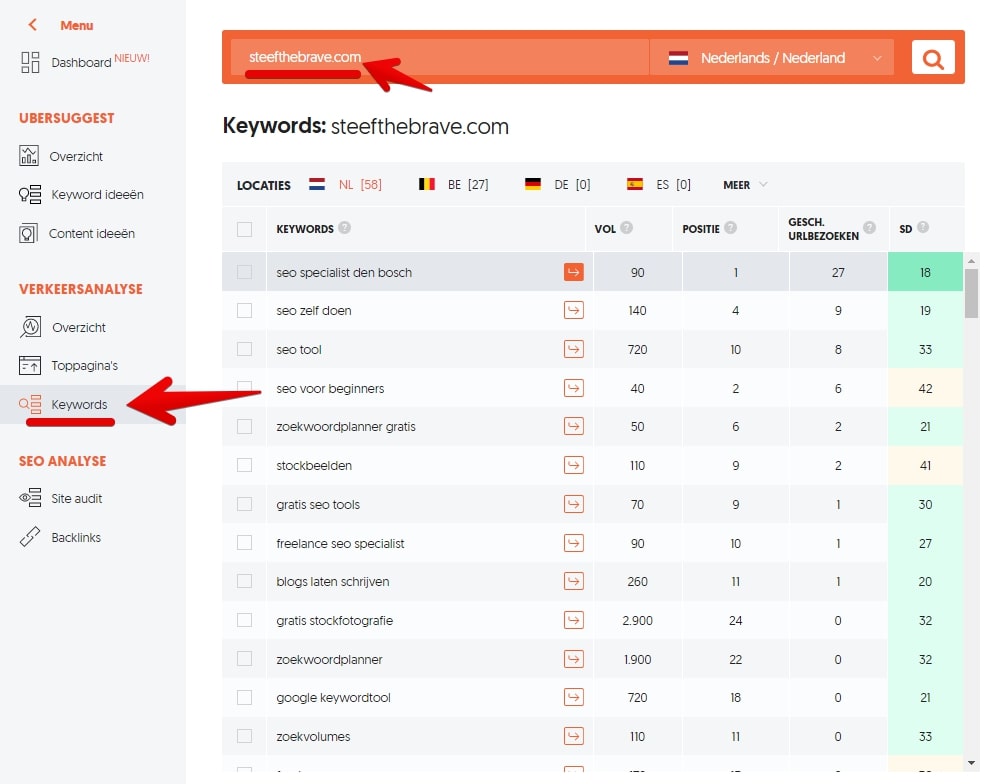This screenshot has width=997, height=784.
Task: Open arrow icon for gratis stockfotografie
Action: [574, 620]
